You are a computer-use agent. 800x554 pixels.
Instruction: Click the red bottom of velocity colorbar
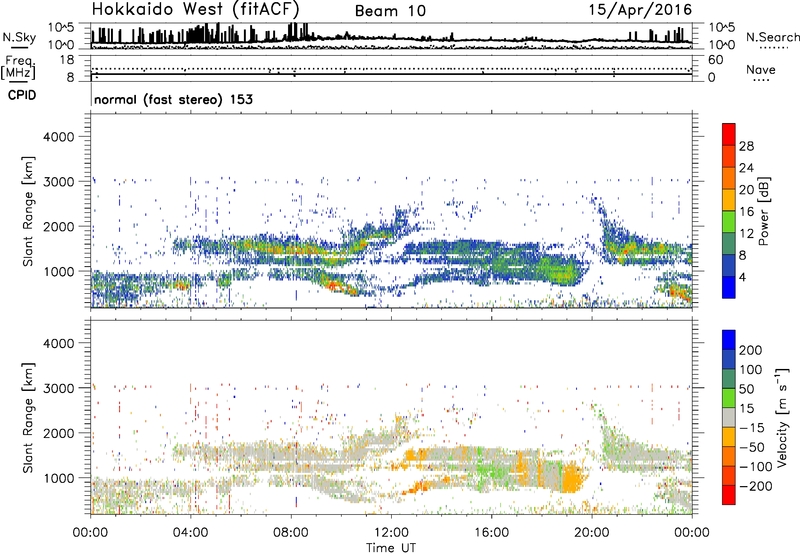[x=729, y=495]
